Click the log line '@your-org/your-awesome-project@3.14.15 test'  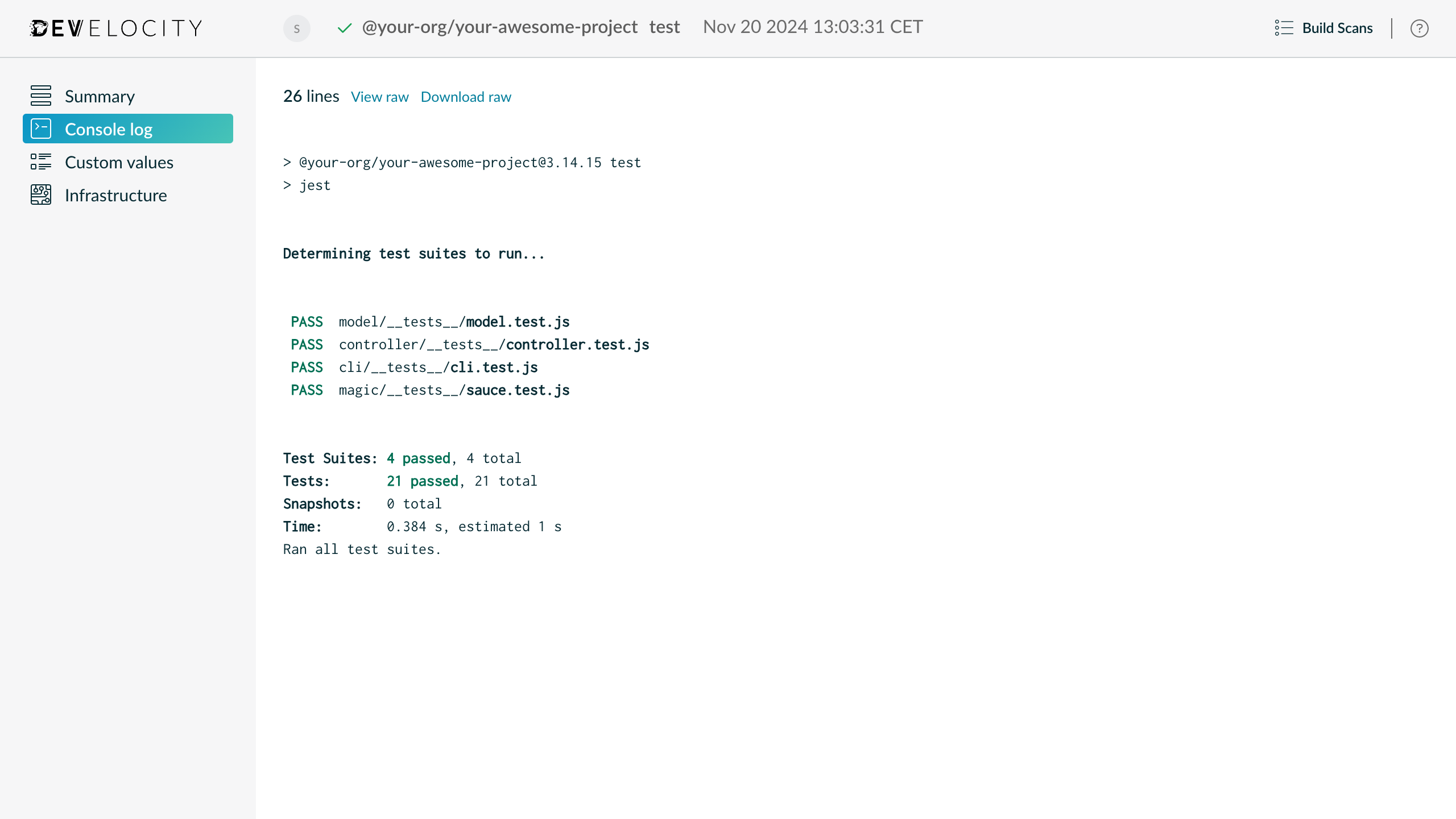(462, 163)
